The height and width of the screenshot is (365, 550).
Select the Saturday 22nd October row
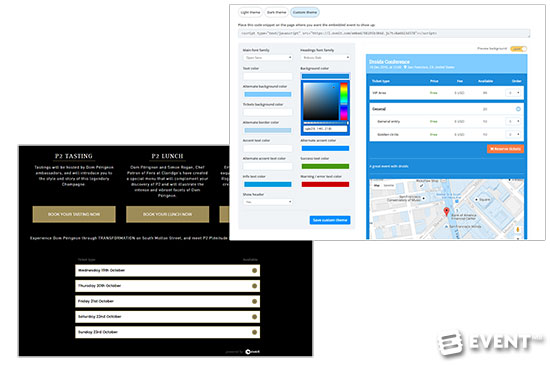click(167, 317)
